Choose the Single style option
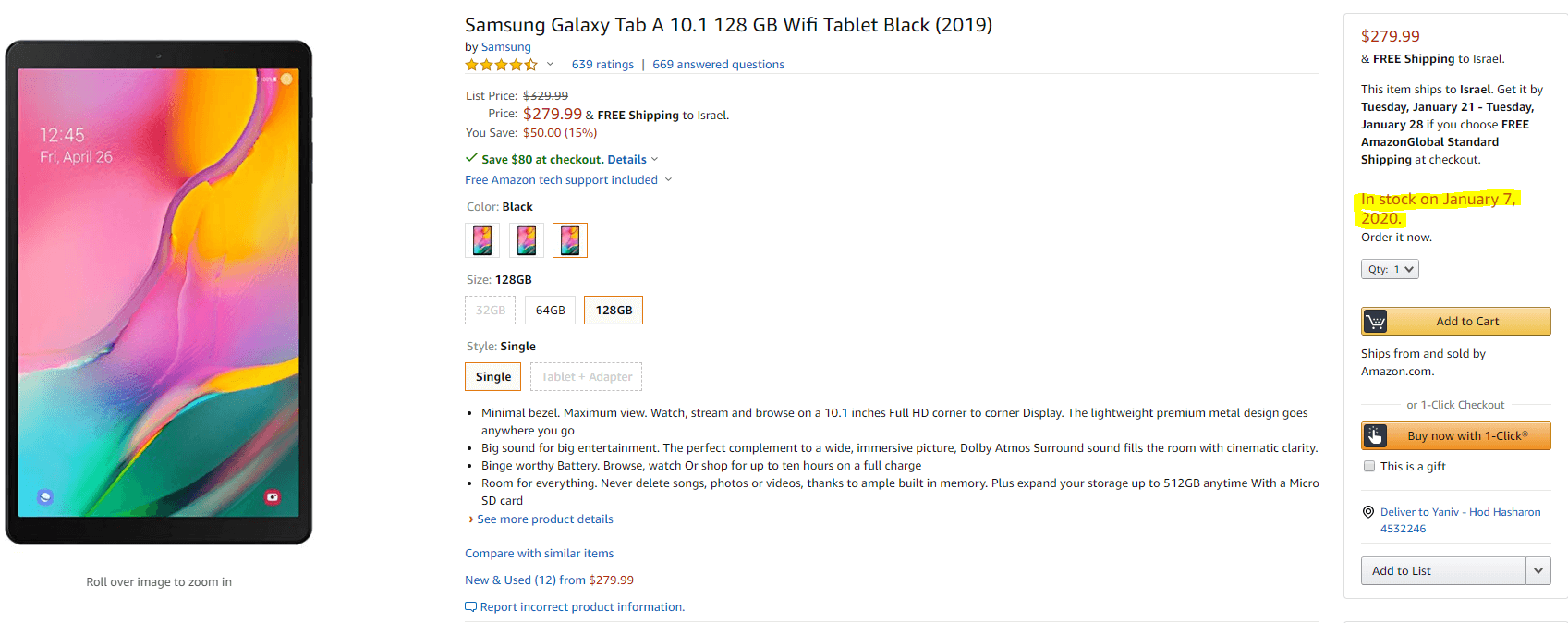Viewport: 1568px width, 623px height. point(493,377)
